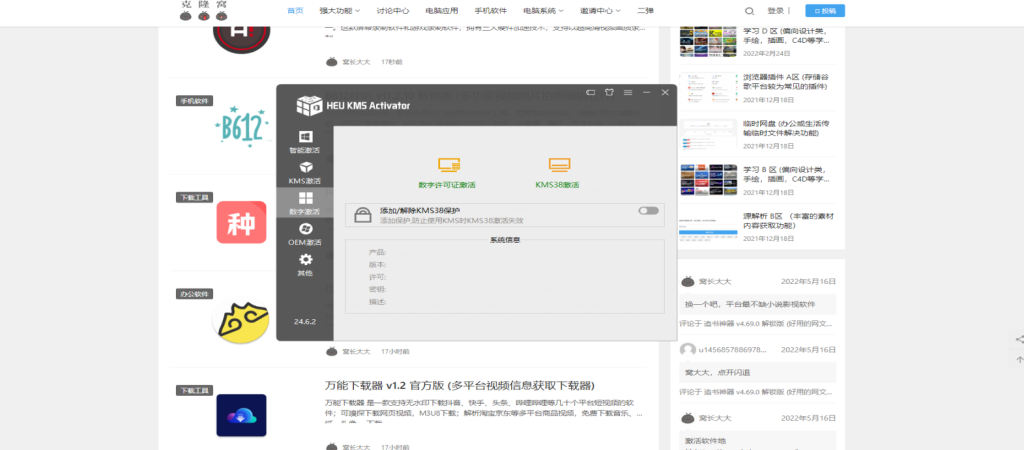Open 源解析 B区 sidebar article

pyautogui.click(x=788, y=221)
